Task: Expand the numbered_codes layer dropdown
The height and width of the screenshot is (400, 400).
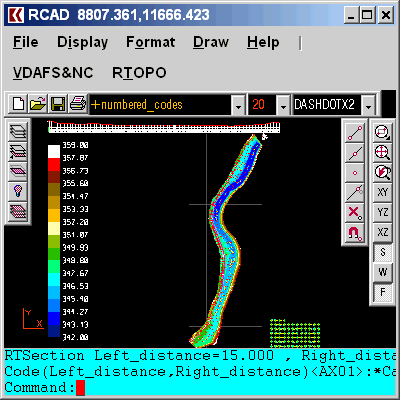Action: 238,105
